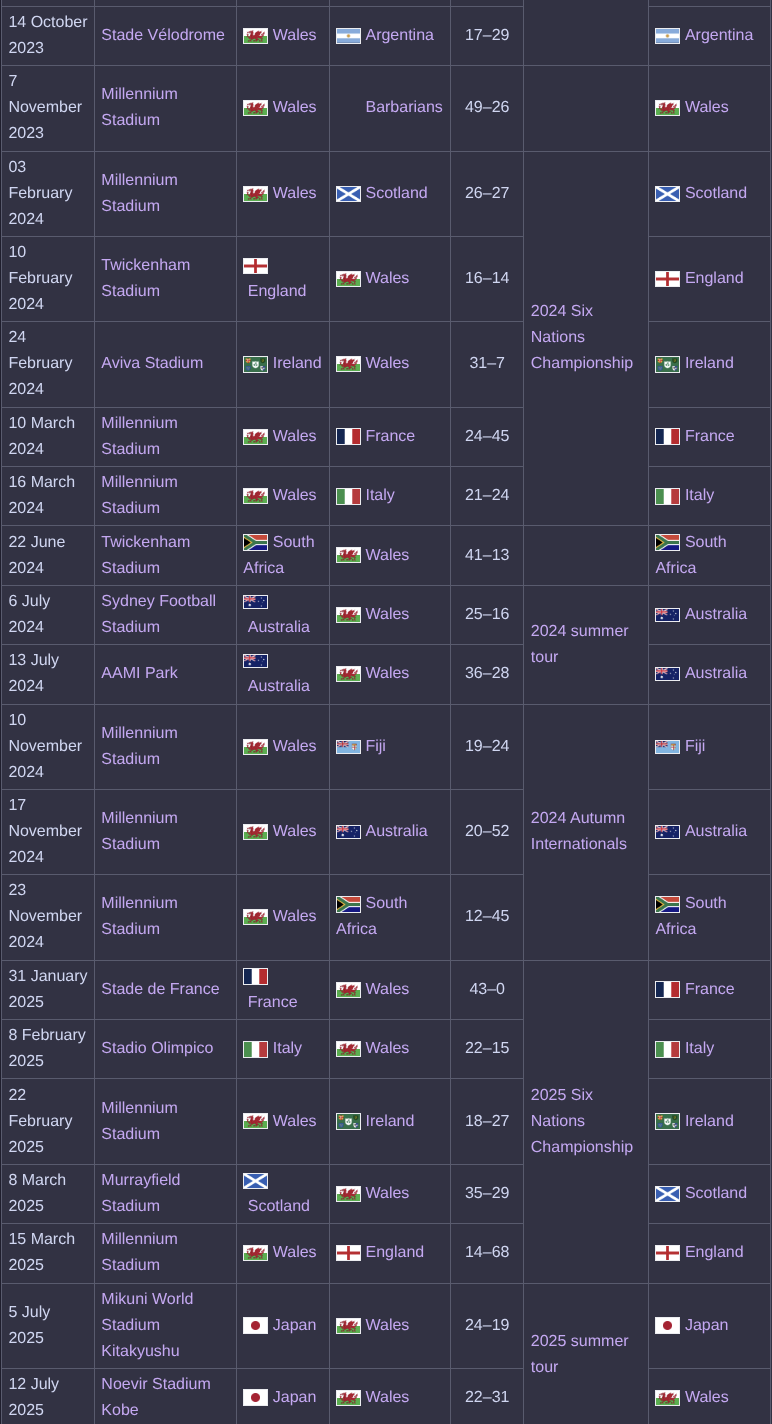The image size is (772, 1424).
Task: Open Noevir Stadium Kobe link
Action: (156, 1397)
